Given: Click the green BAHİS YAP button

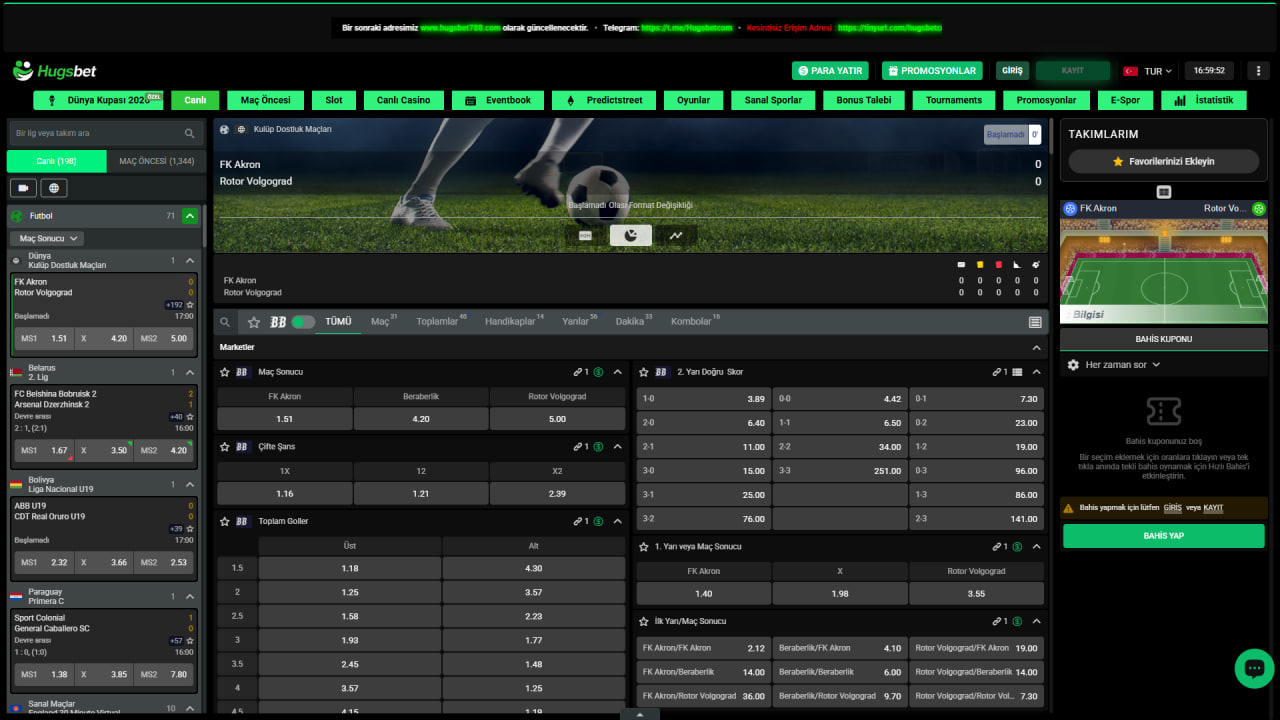Looking at the screenshot, I should pos(1164,536).
